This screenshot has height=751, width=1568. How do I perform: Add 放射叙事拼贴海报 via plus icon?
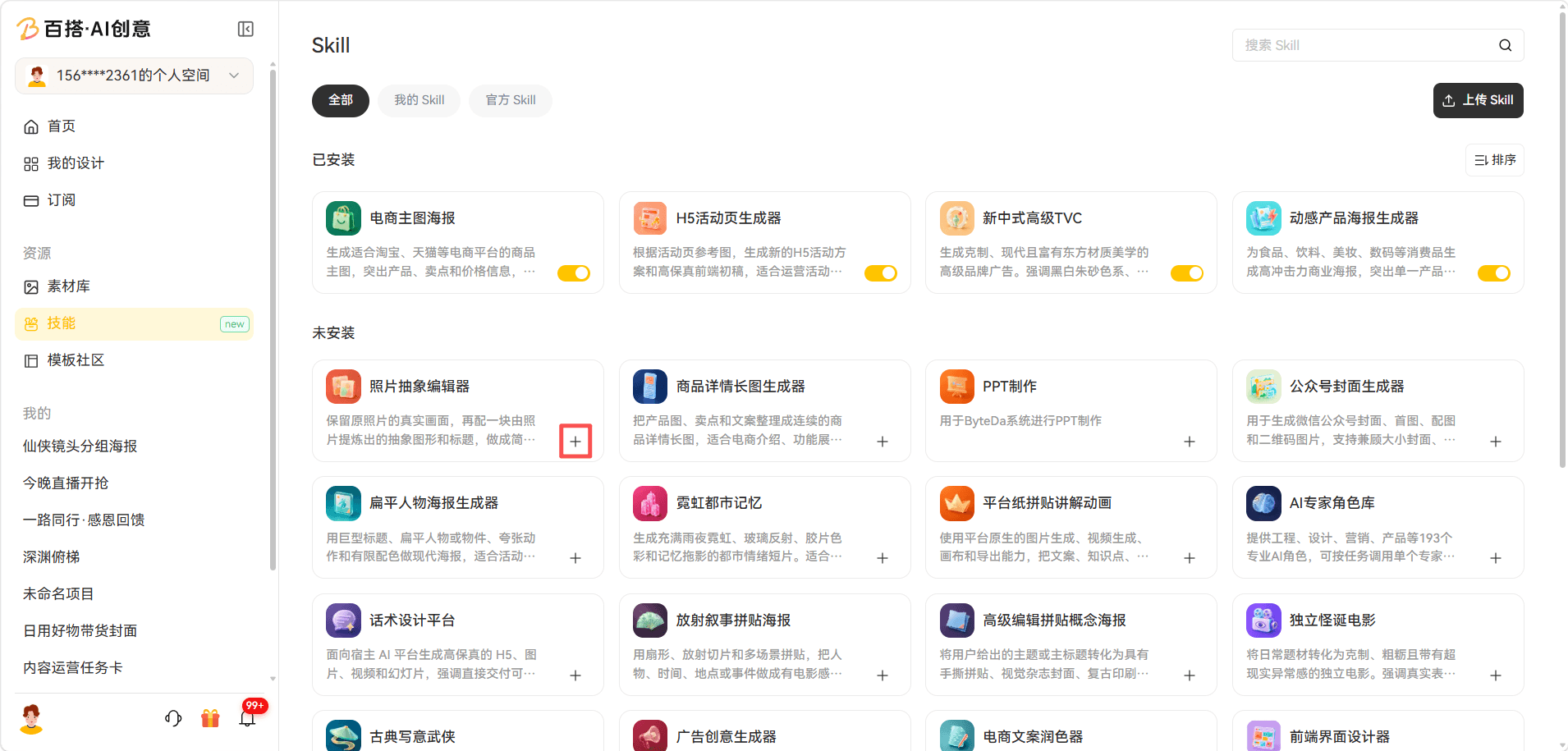(x=883, y=675)
